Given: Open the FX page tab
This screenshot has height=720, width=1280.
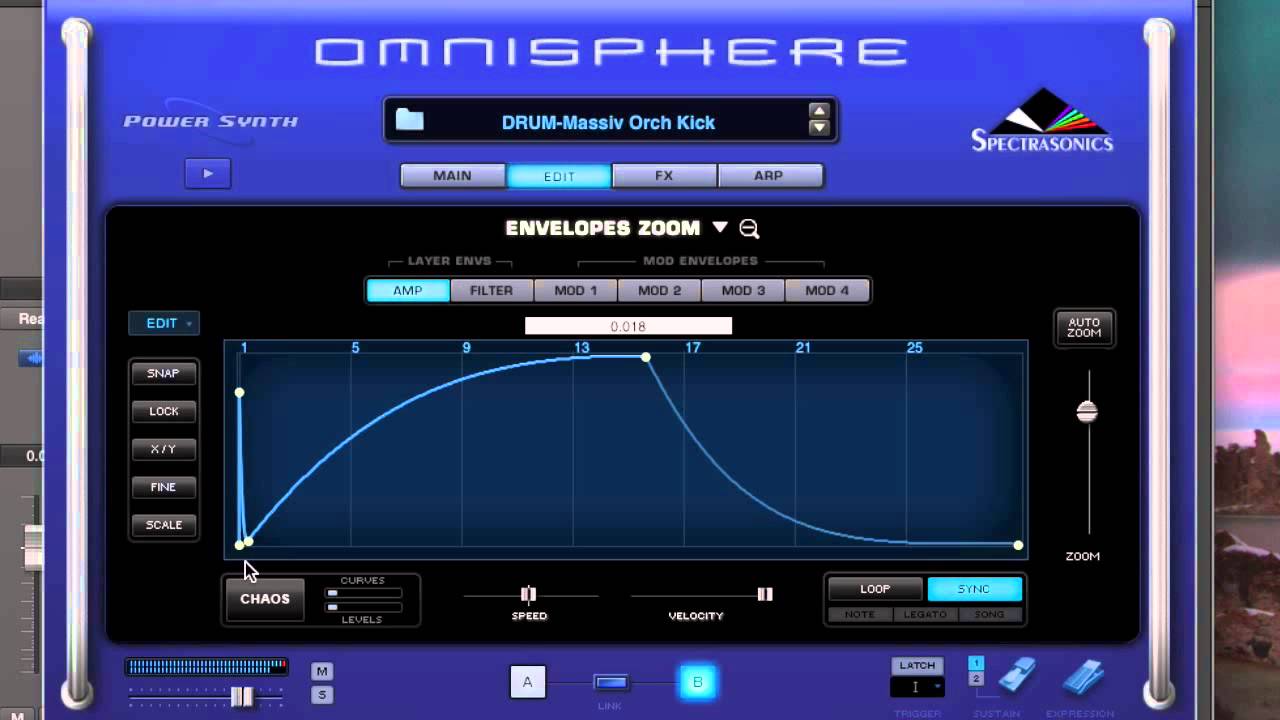Looking at the screenshot, I should point(664,176).
